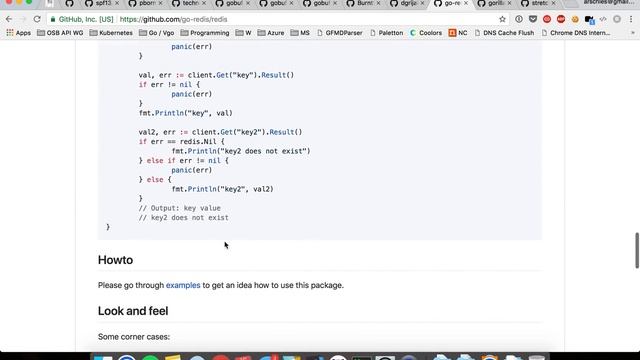
Task: Switch to the gorilla tab
Action: tap(493, 3)
